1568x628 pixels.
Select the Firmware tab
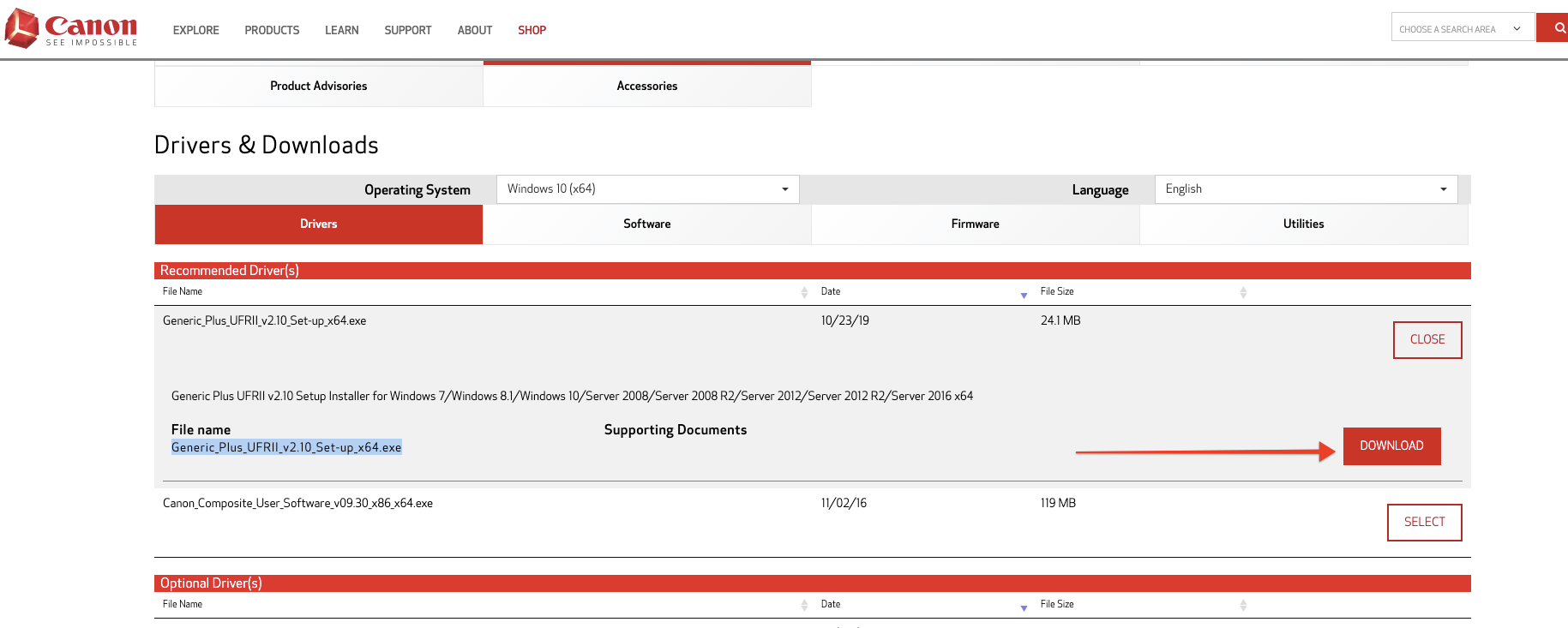[x=976, y=224]
